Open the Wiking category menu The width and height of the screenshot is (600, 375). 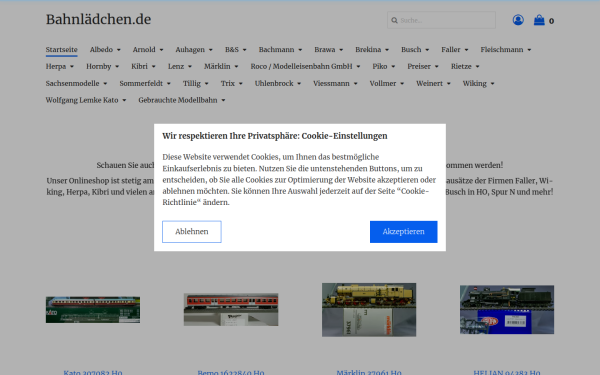[479, 83]
